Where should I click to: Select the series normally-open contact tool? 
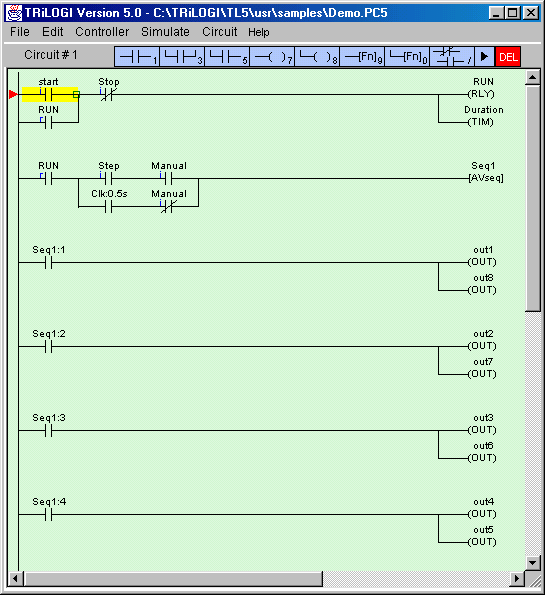tap(137, 57)
